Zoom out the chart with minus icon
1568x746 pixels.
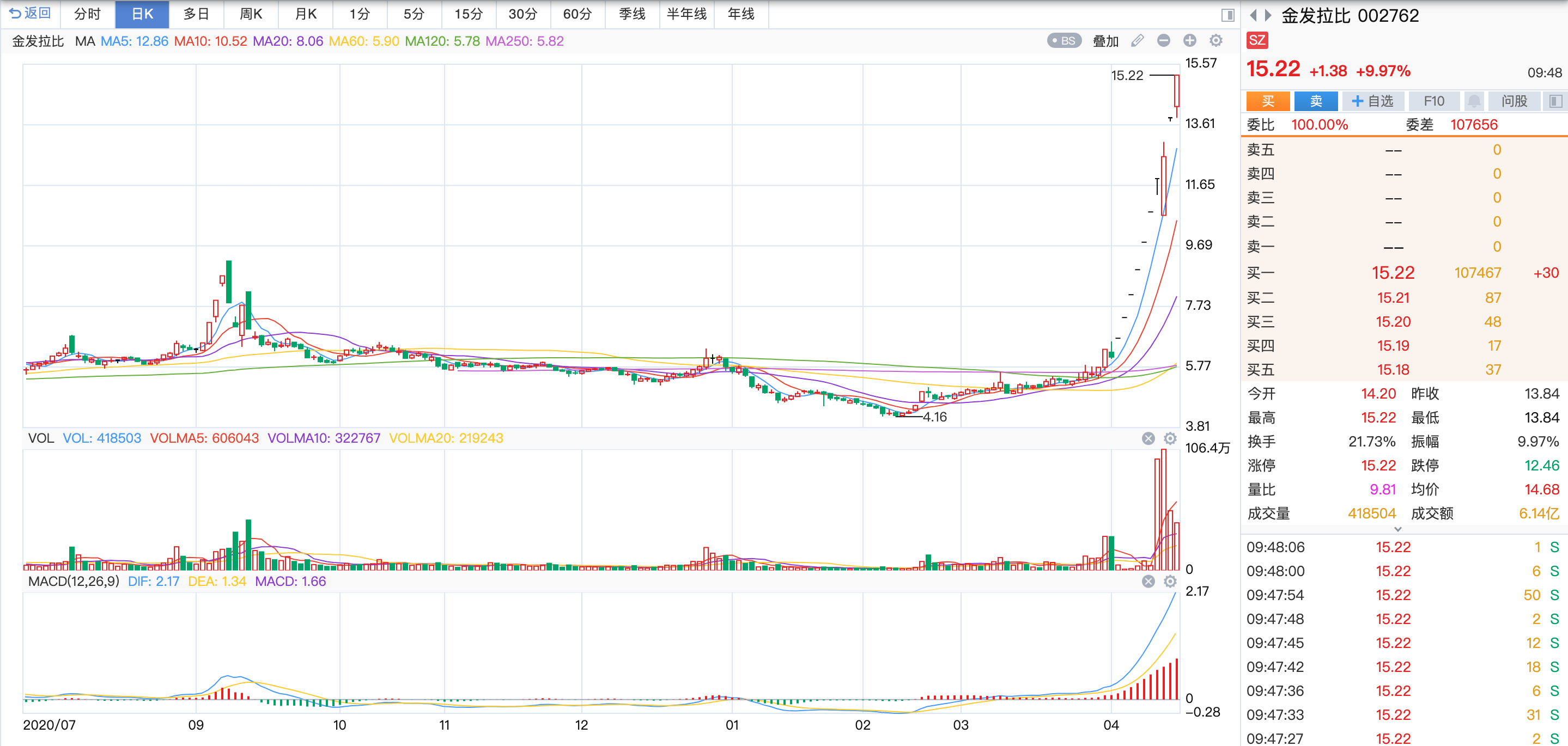(x=1163, y=41)
